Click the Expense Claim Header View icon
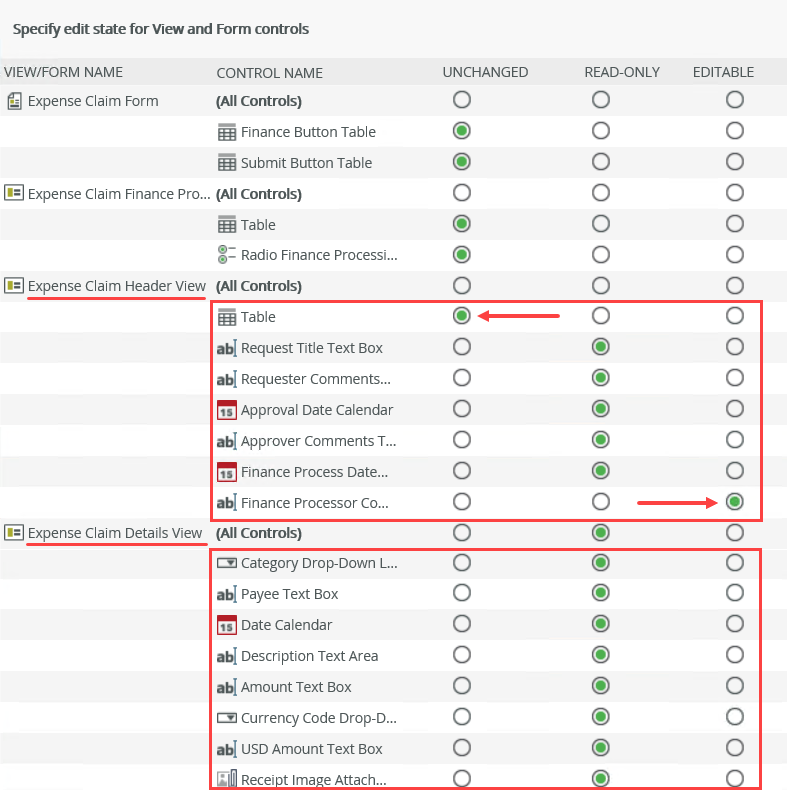Image resolution: width=787 pixels, height=792 pixels. point(14,286)
